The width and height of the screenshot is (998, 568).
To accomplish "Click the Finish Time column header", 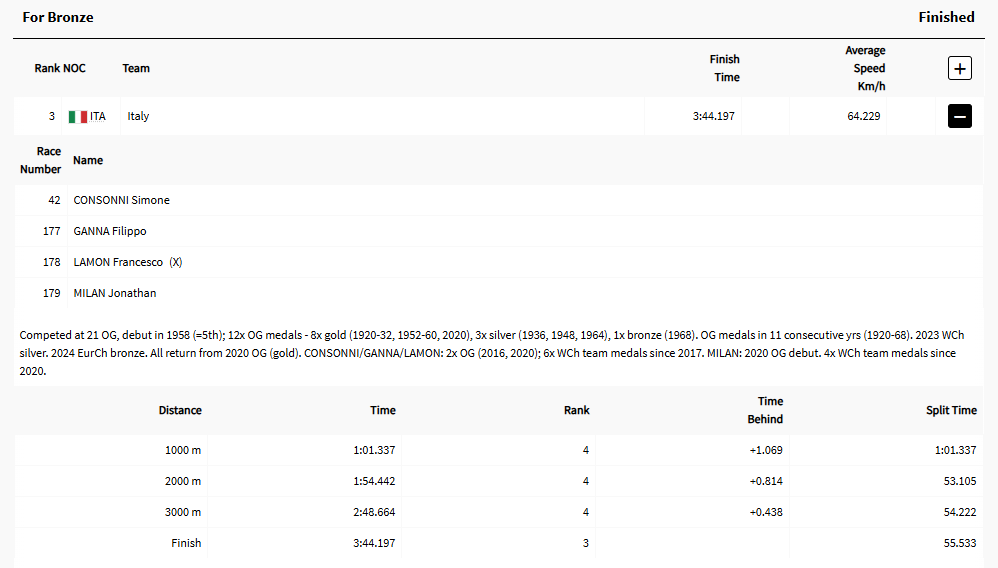I will 725,68.
